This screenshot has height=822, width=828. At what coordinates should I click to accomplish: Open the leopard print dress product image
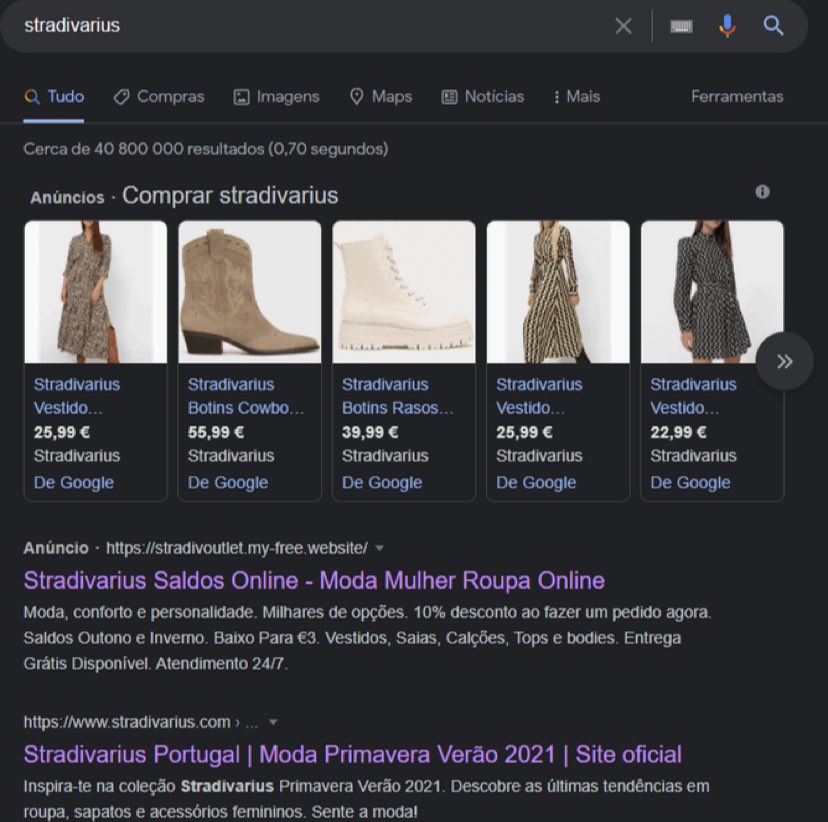pos(96,292)
